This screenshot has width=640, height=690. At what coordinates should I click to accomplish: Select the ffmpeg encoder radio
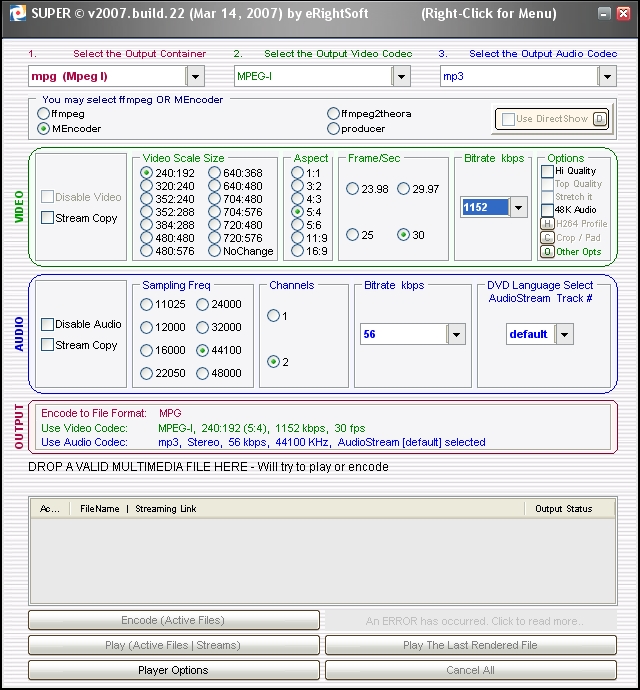[43, 114]
